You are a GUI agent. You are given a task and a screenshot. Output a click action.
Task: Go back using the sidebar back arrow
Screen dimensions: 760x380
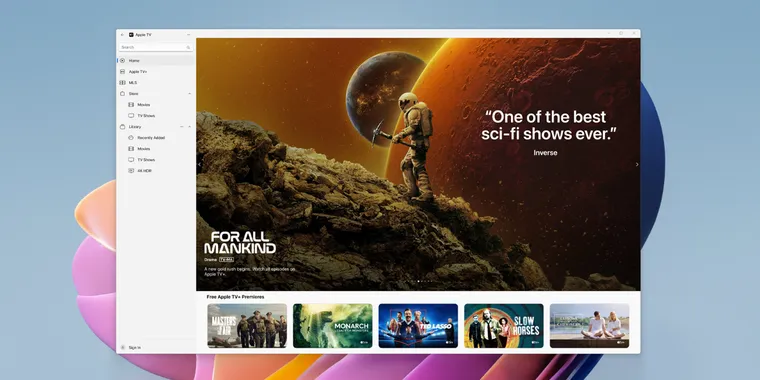122,35
